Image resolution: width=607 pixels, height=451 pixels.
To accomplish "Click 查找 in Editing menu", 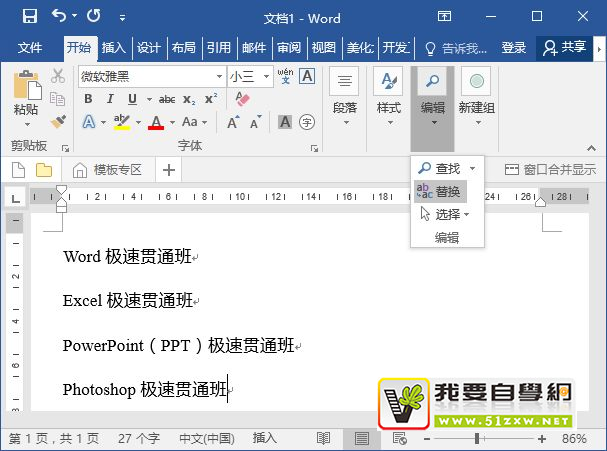I will pyautogui.click(x=440, y=169).
